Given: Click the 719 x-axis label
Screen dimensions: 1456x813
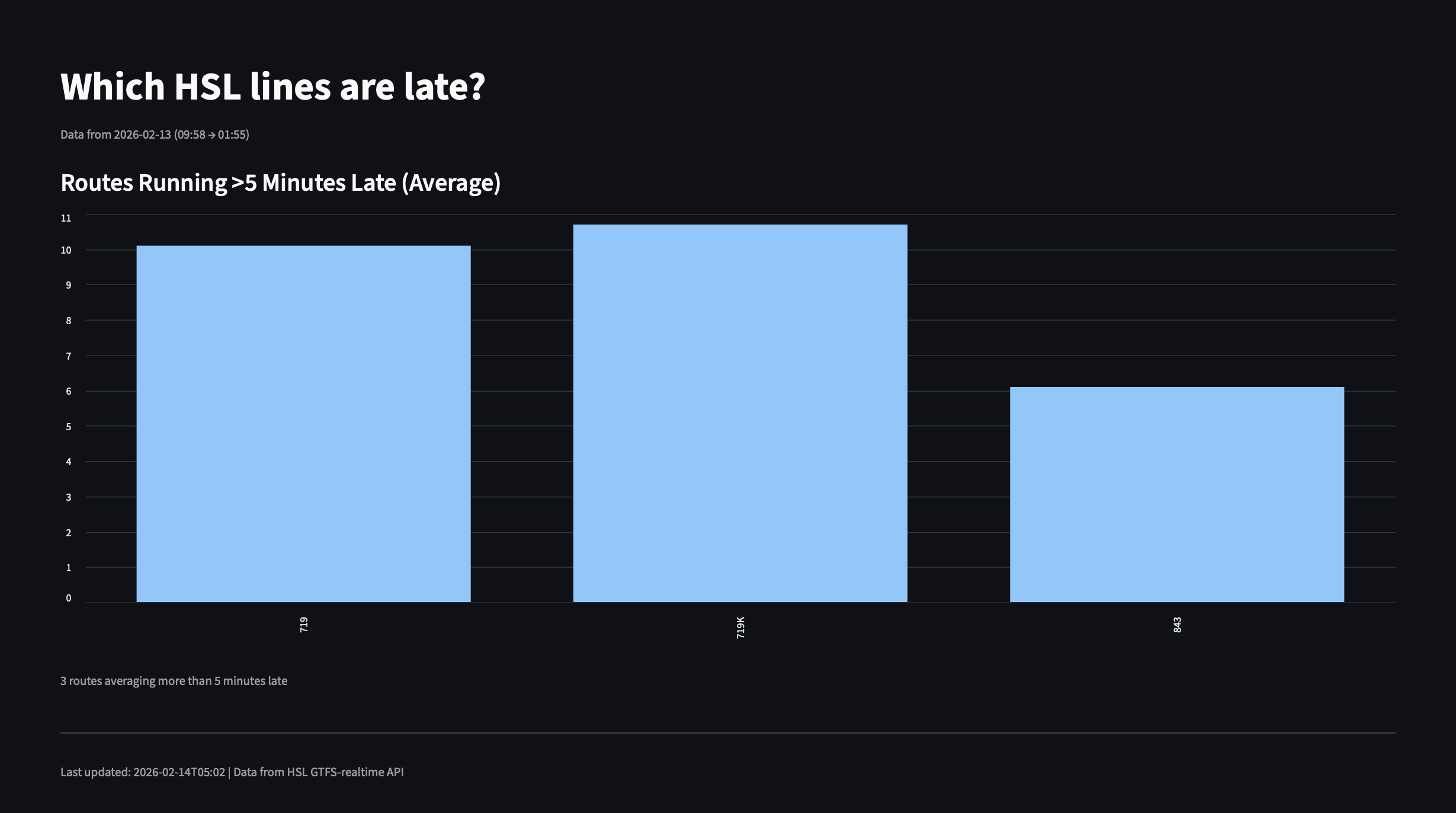Looking at the screenshot, I should [x=304, y=625].
